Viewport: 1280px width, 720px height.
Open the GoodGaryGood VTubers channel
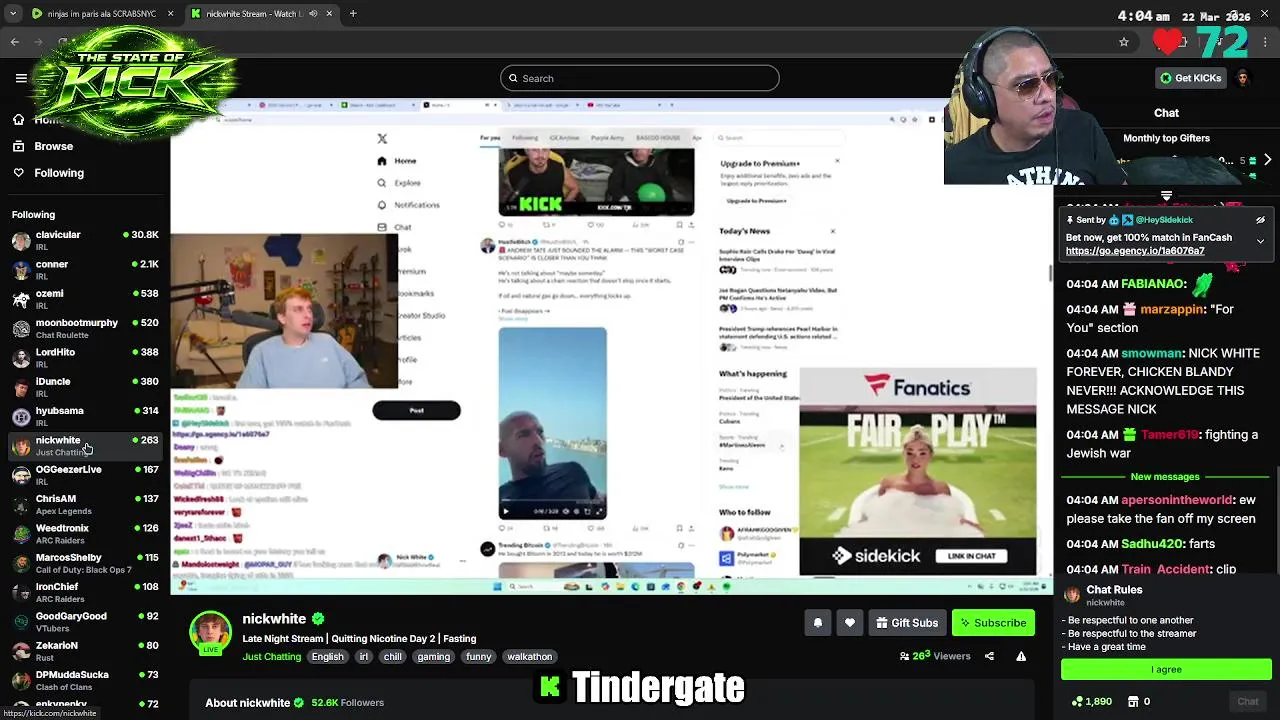(84, 622)
